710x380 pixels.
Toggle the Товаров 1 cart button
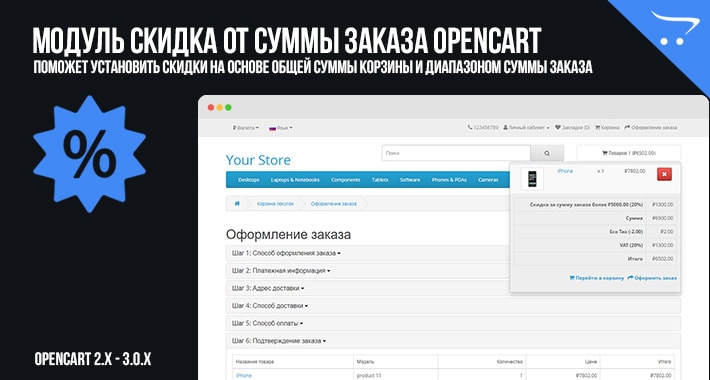tap(628, 153)
